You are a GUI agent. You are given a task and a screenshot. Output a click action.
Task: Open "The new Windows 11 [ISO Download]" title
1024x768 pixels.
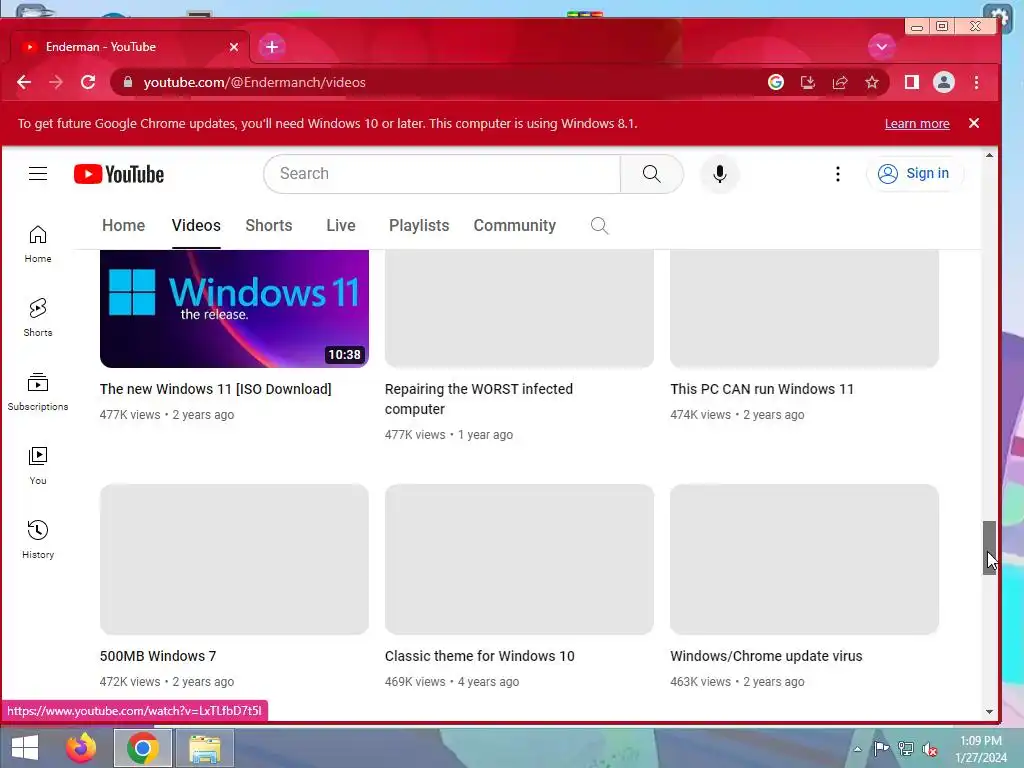pyautogui.click(x=216, y=389)
